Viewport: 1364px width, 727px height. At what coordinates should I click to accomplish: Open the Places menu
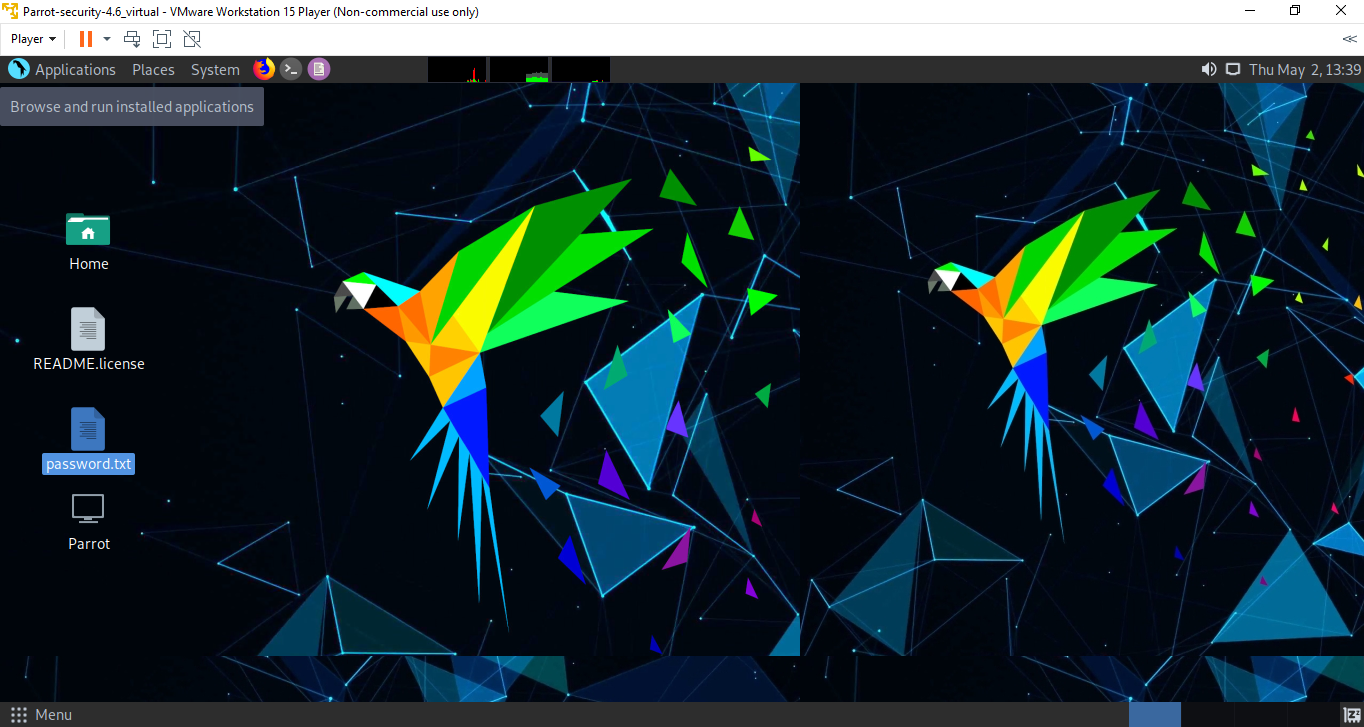[x=153, y=69]
